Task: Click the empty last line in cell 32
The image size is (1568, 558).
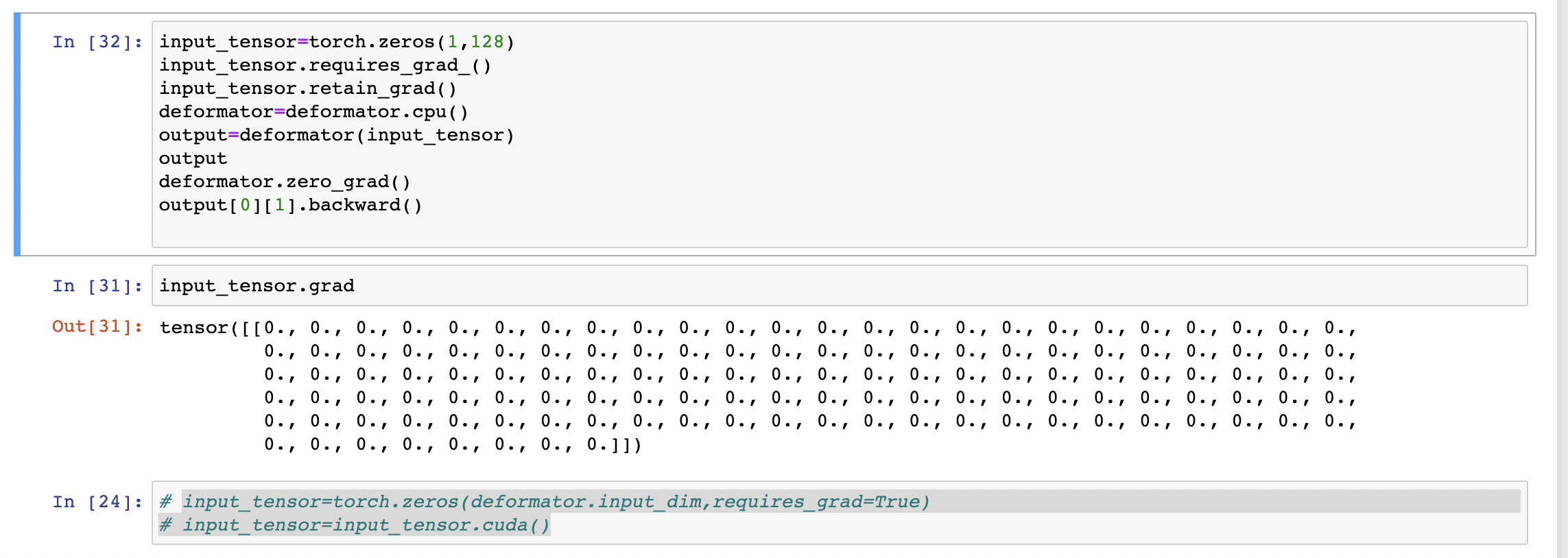Action: pyautogui.click(x=823, y=230)
